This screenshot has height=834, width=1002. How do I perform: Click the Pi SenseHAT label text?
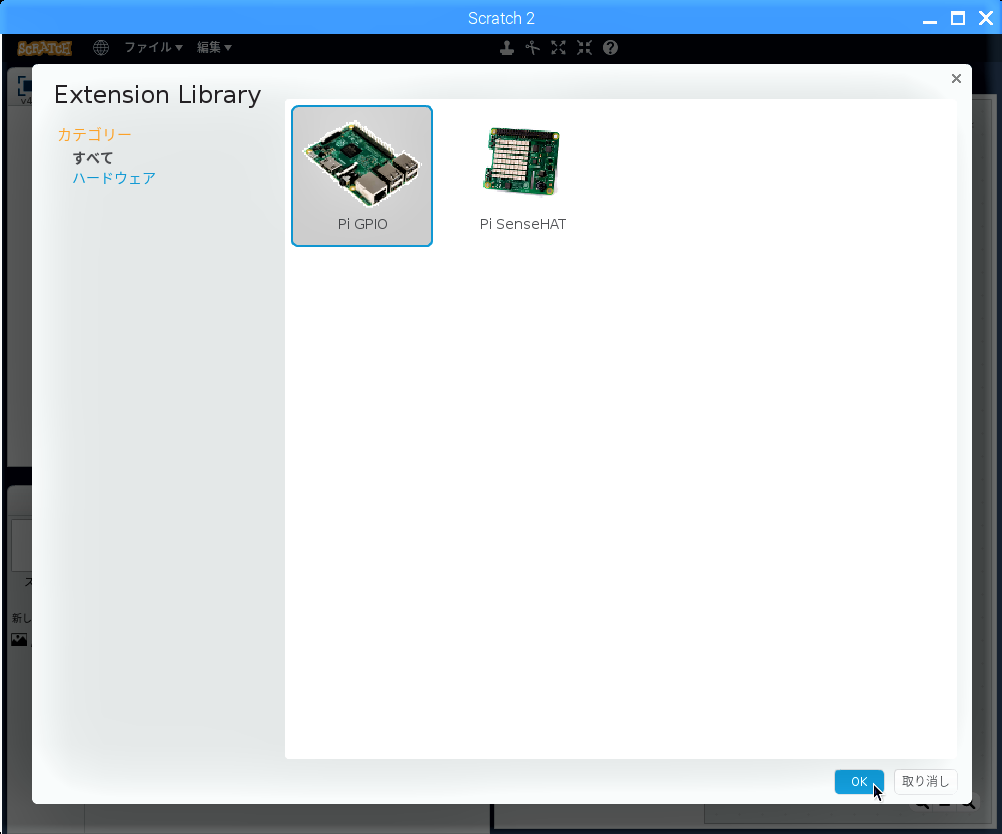pyautogui.click(x=523, y=224)
